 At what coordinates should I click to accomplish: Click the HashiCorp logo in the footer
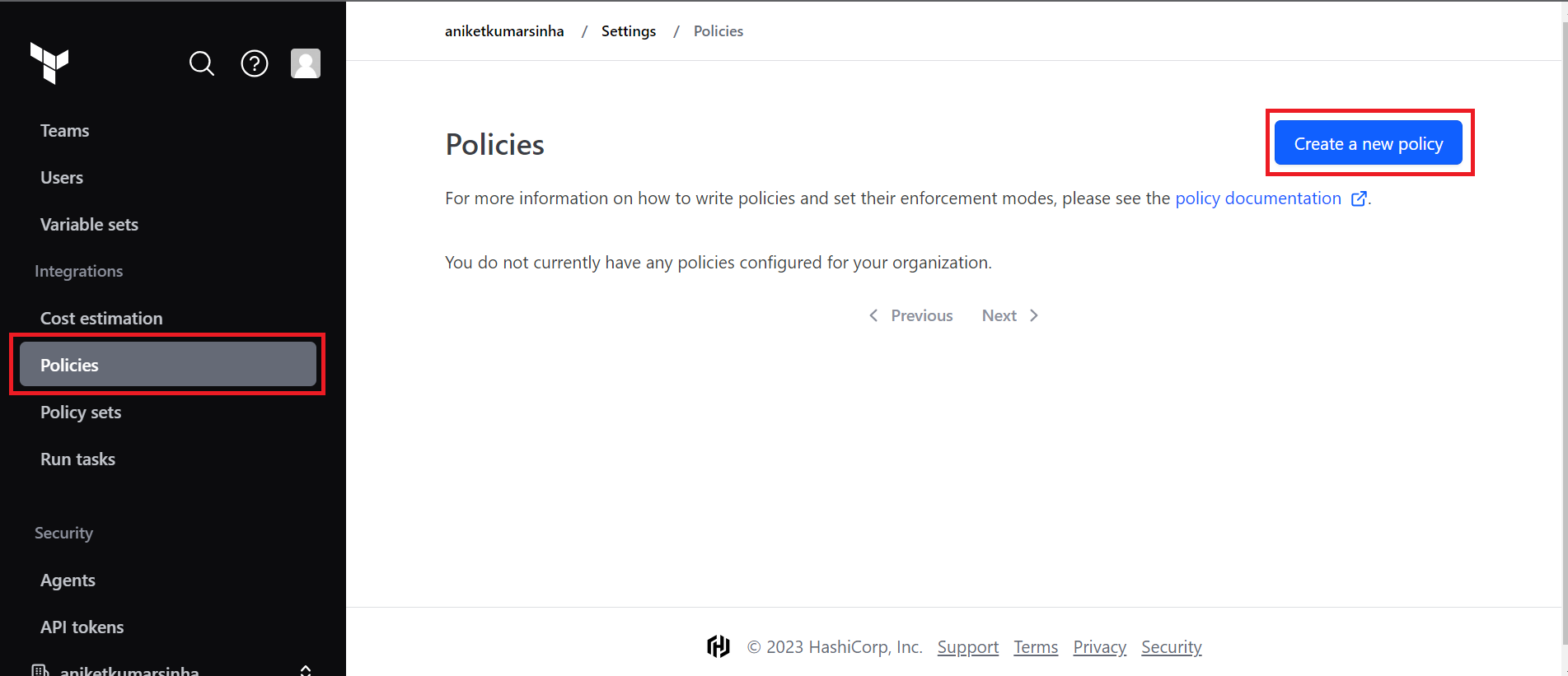(718, 646)
